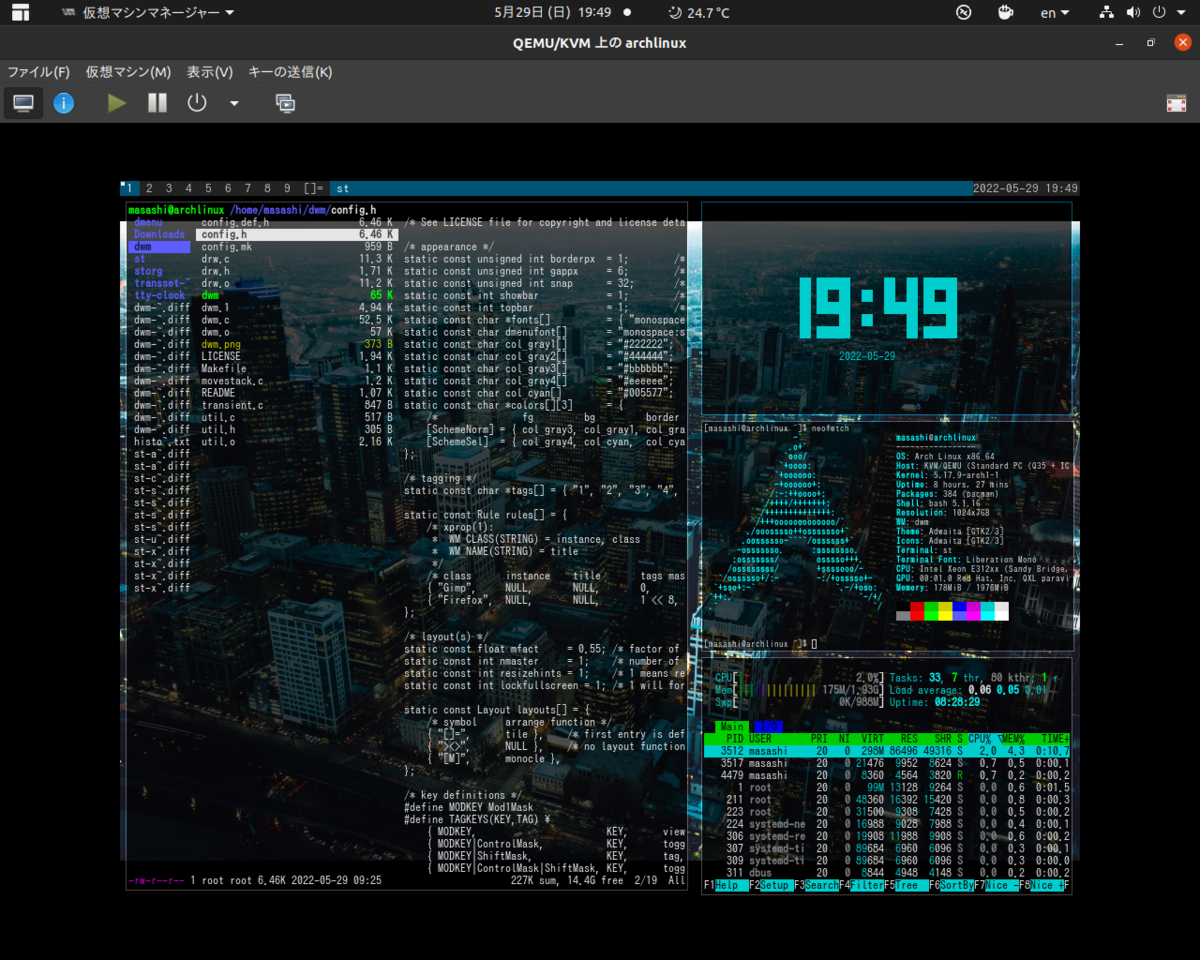Switch to dwm tag 2

click(149, 188)
